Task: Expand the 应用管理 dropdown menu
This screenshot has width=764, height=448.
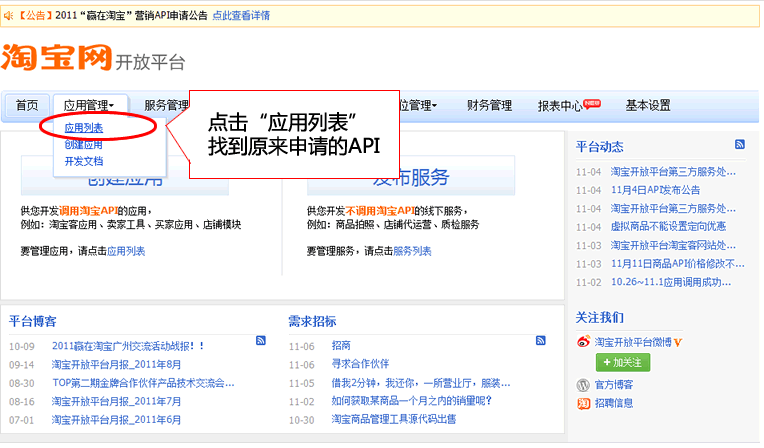Action: 89,105
